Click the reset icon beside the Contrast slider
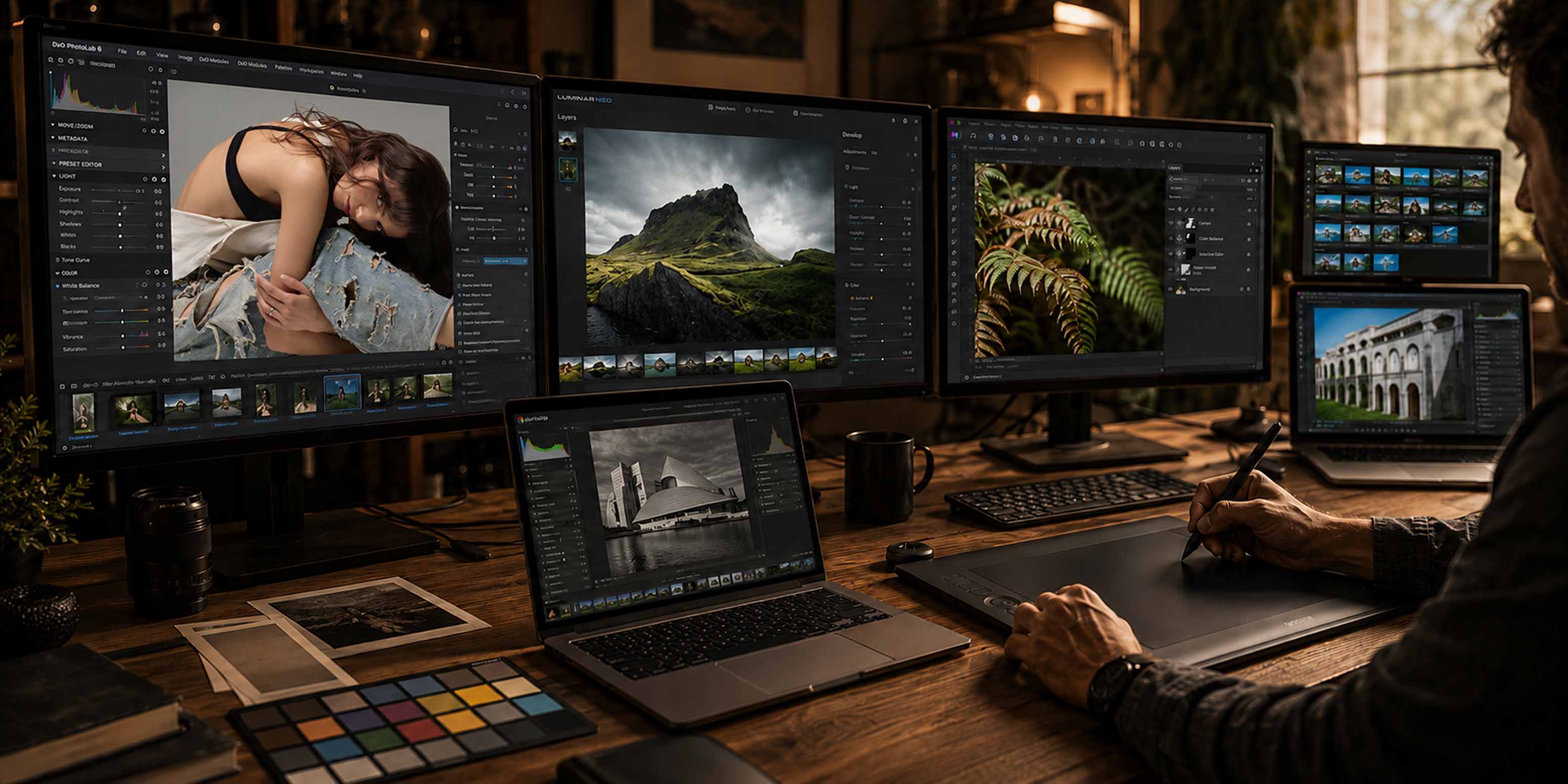The image size is (1568, 784). [159, 202]
